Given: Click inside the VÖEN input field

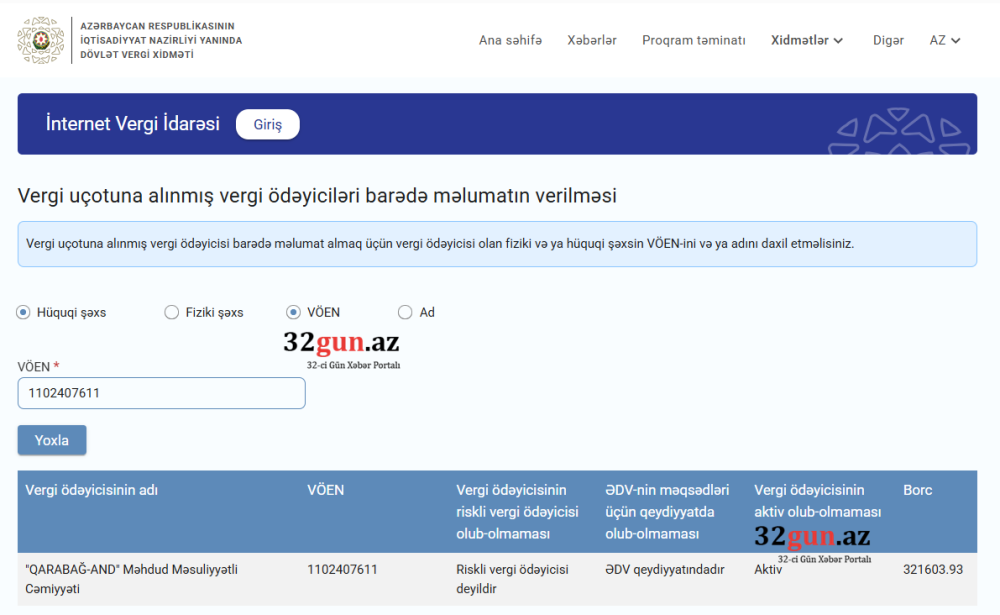Looking at the screenshot, I should [x=160, y=393].
